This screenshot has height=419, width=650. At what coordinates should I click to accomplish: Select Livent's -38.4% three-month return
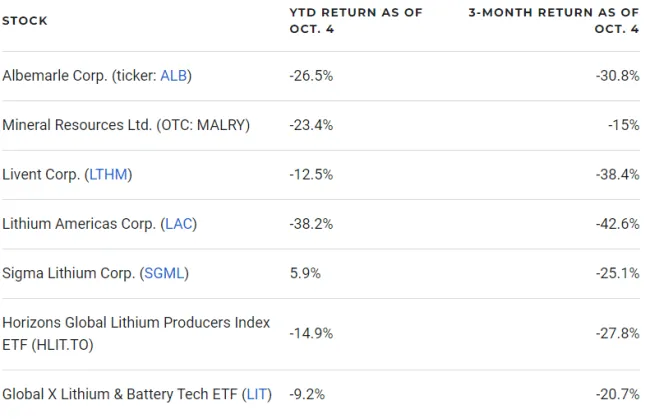coord(616,175)
